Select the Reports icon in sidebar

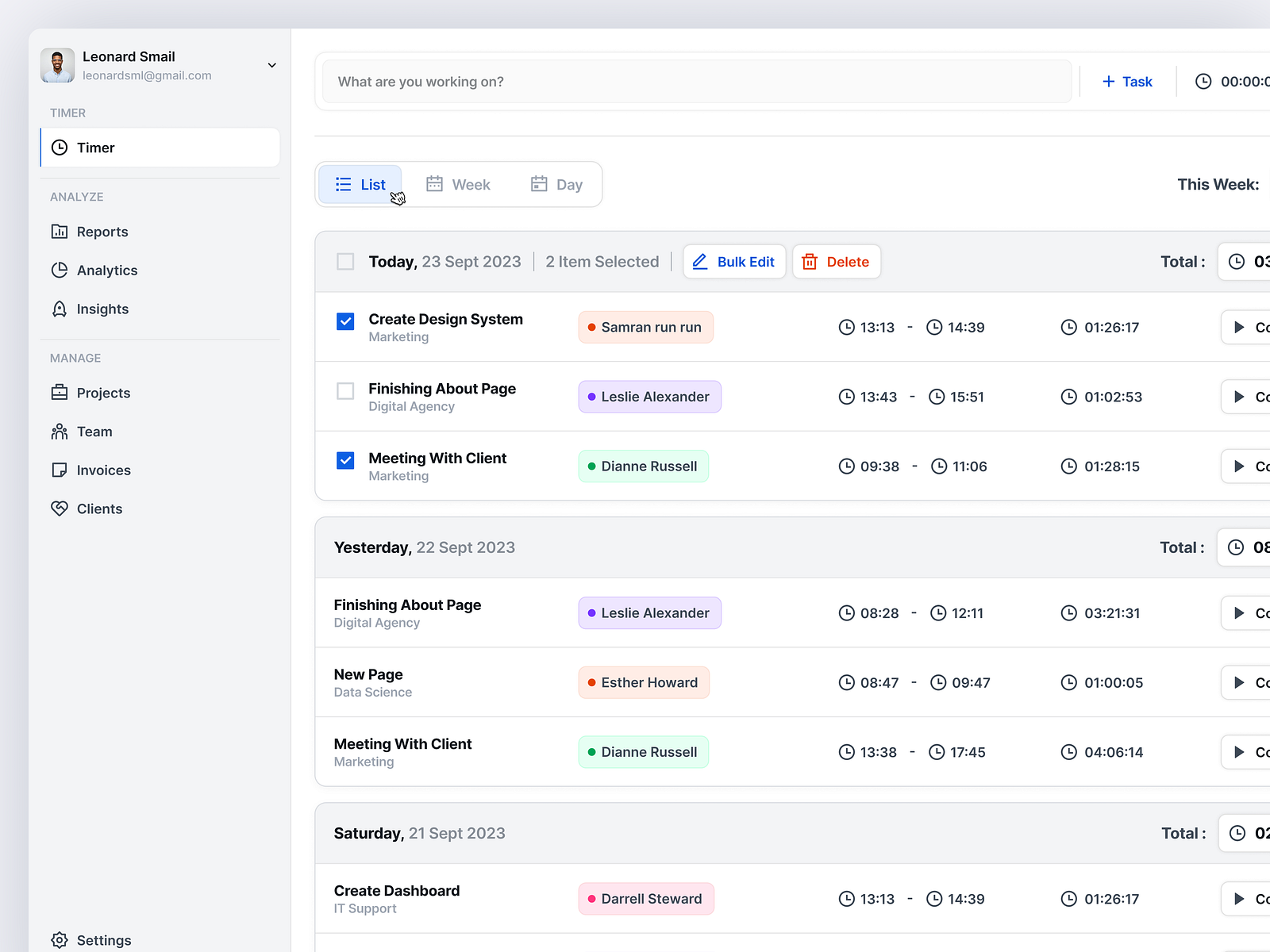[x=60, y=232]
